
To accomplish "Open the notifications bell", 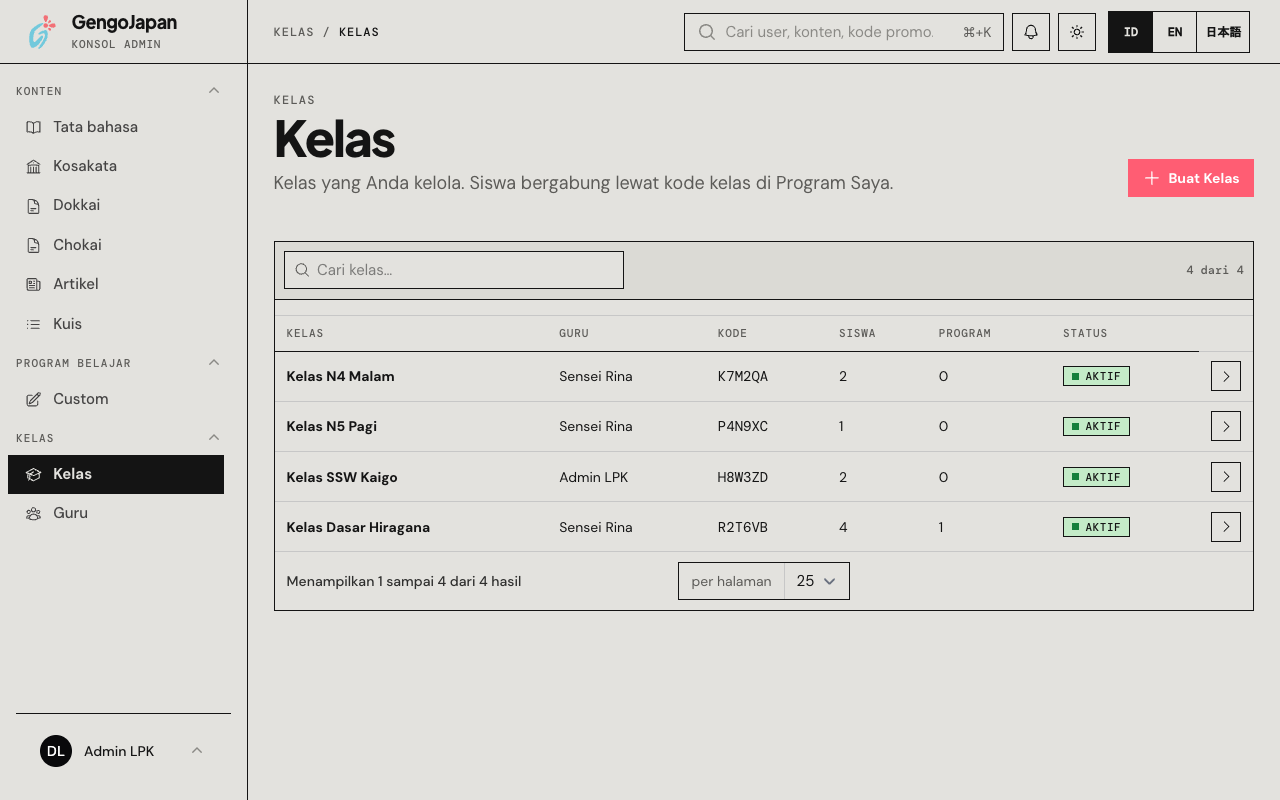I will pyautogui.click(x=1031, y=32).
